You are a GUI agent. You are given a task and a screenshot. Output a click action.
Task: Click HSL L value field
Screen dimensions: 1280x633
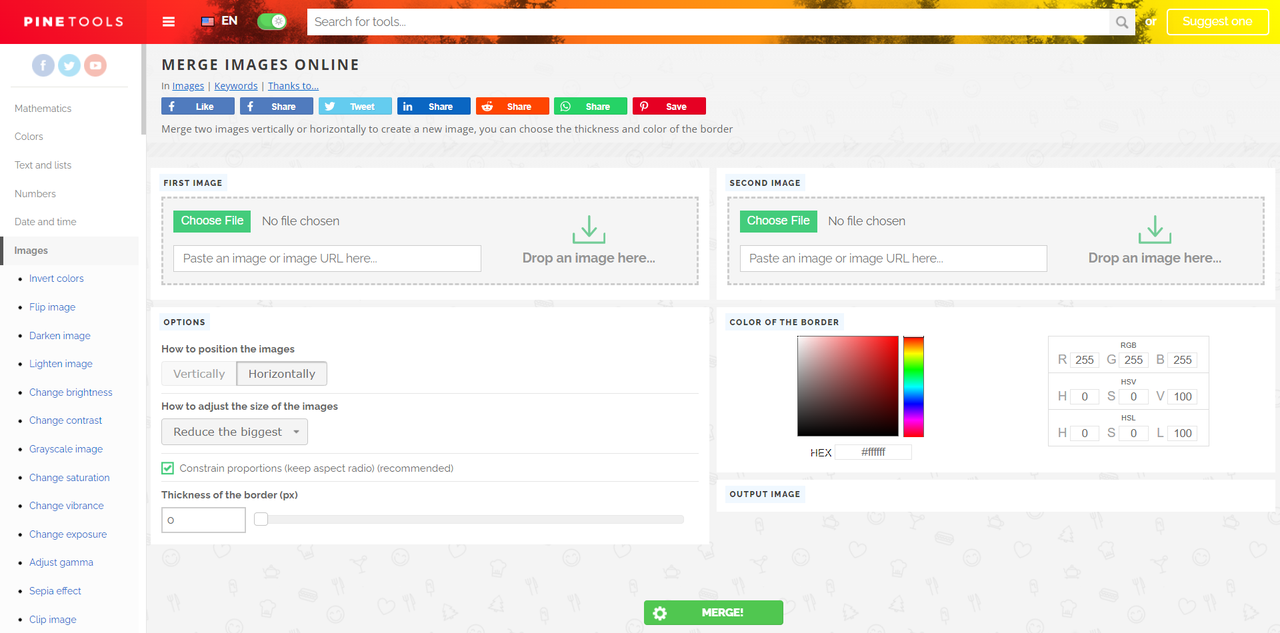pyautogui.click(x=1183, y=434)
